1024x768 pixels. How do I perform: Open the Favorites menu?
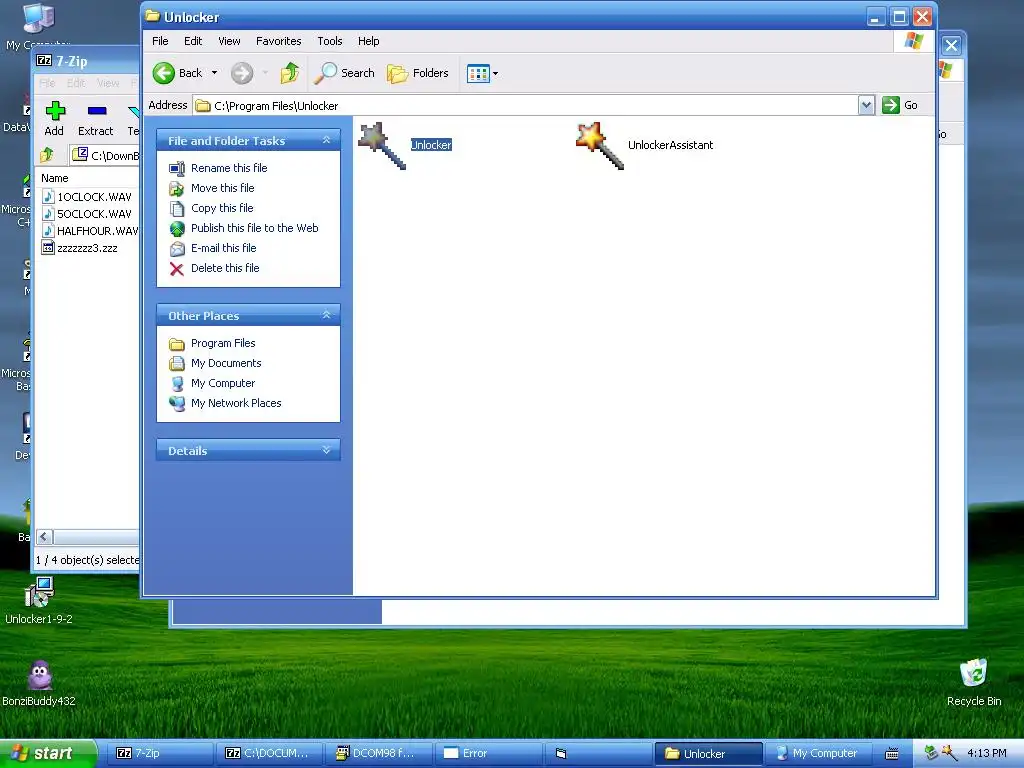pos(279,41)
